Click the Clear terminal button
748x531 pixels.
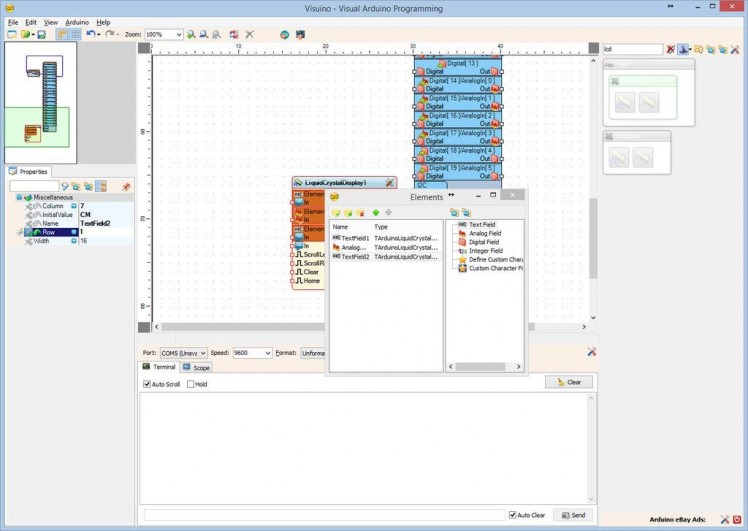tap(569, 382)
